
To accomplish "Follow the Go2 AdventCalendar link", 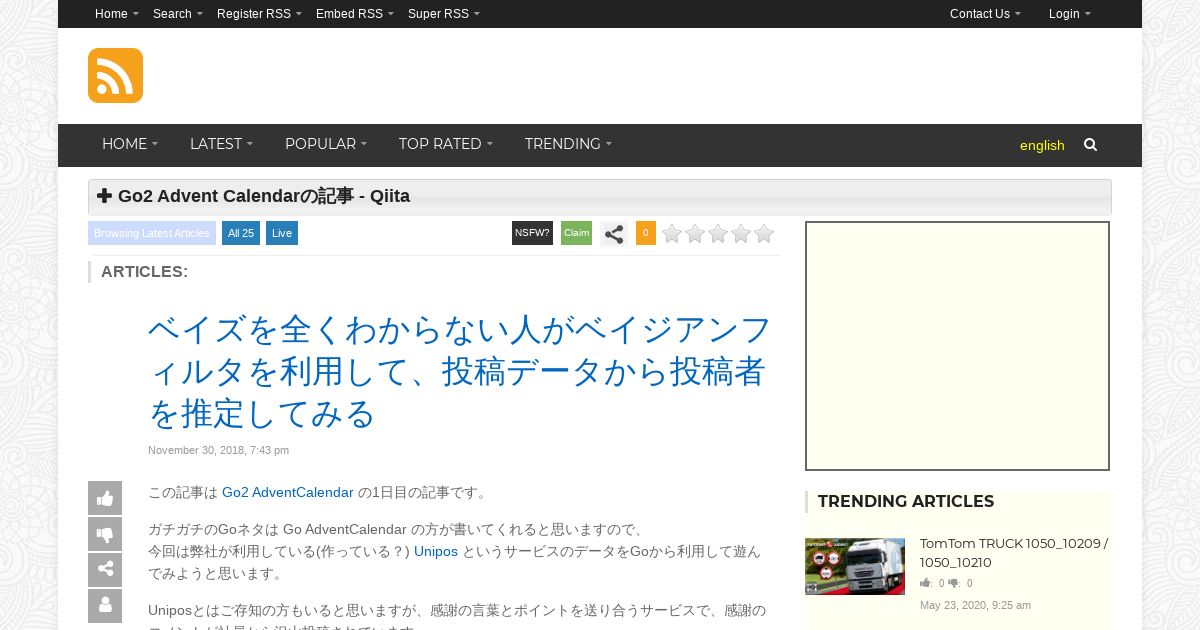I will pyautogui.click(x=288, y=492).
